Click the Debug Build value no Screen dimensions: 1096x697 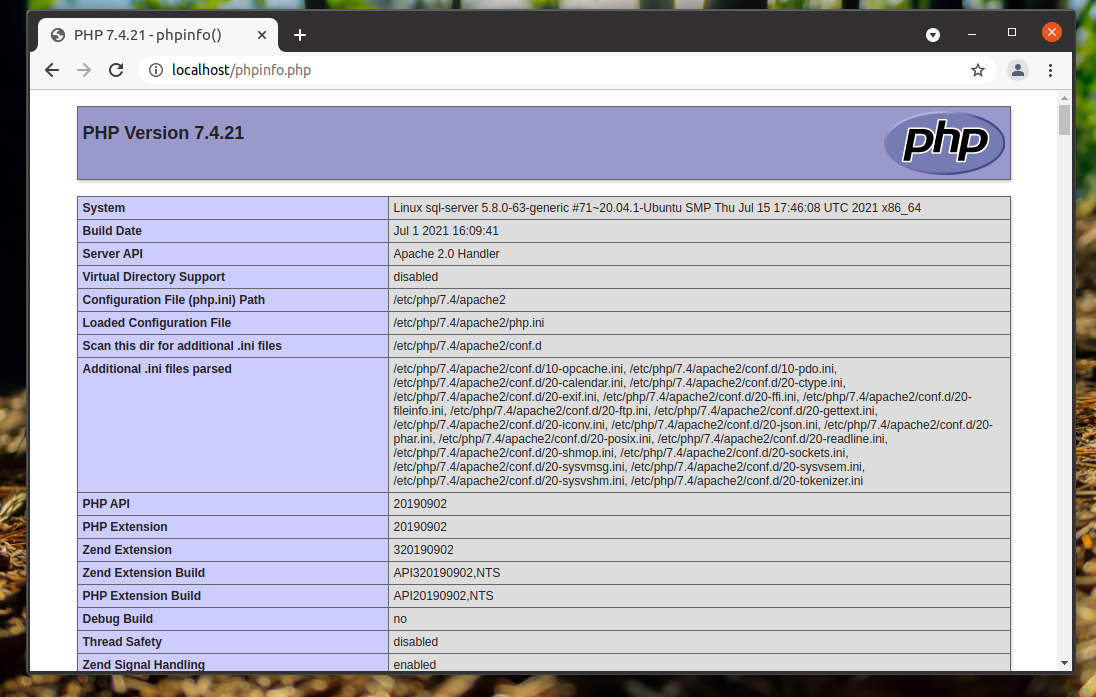pos(400,619)
